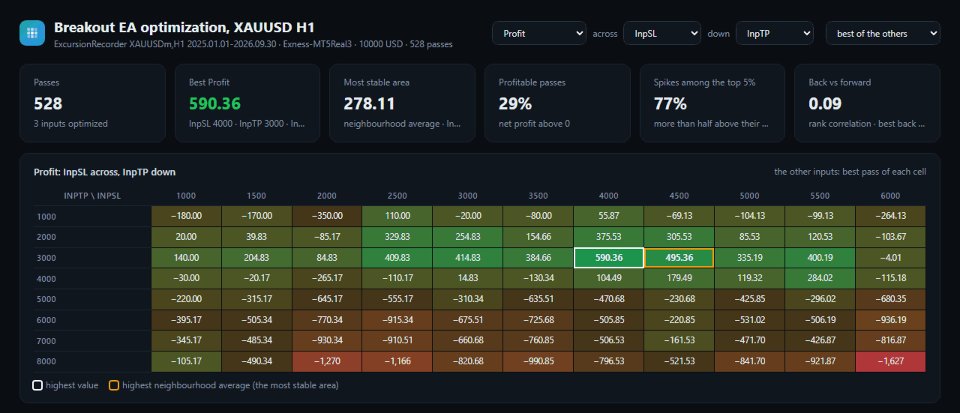This screenshot has height=413, width=960.
Task: Click the −1,270 heatmap cell
Action: pyautogui.click(x=327, y=362)
